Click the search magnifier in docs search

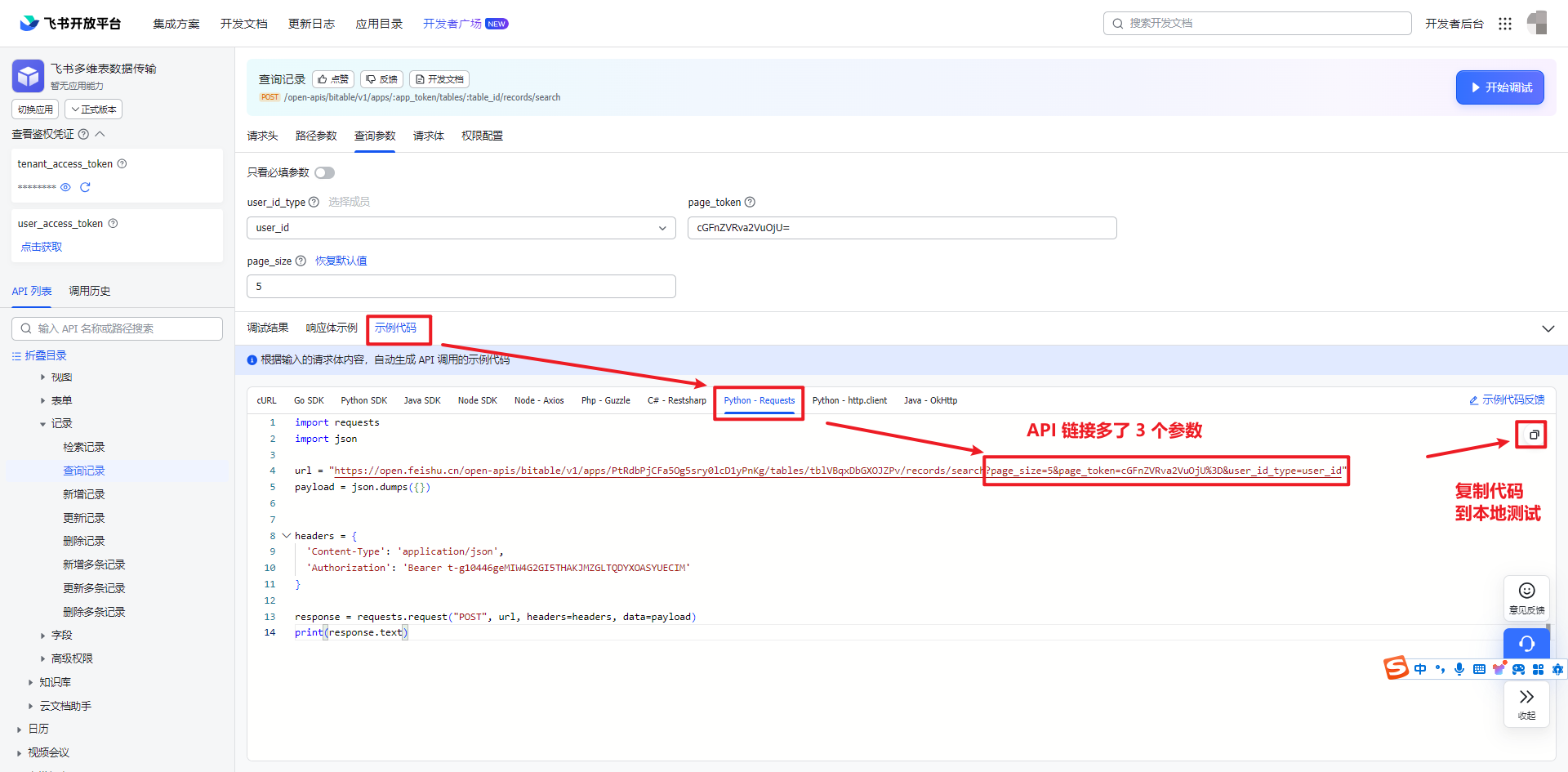1117,24
